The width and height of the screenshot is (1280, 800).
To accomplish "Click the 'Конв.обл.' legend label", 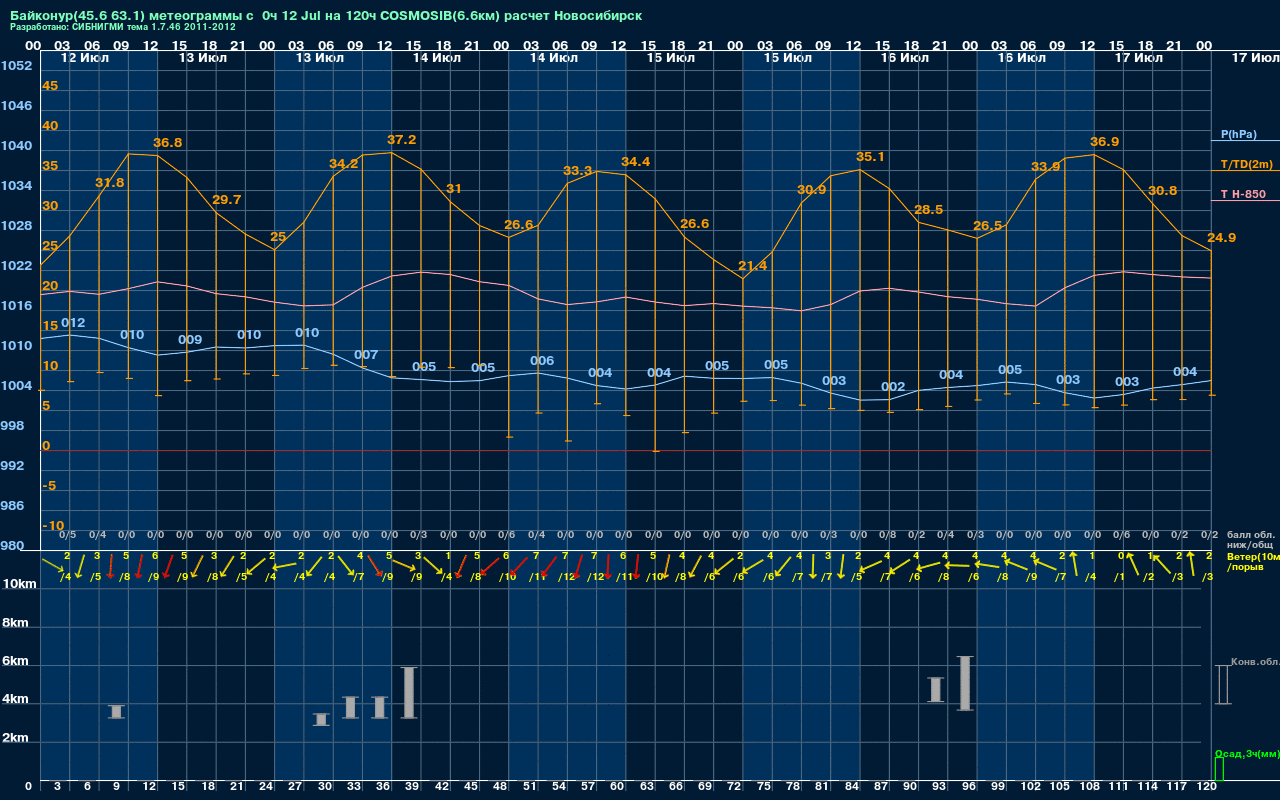I will click(1255, 662).
